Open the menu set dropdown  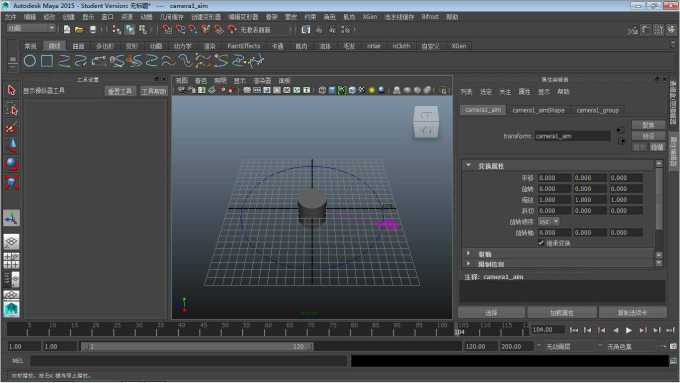click(31, 28)
